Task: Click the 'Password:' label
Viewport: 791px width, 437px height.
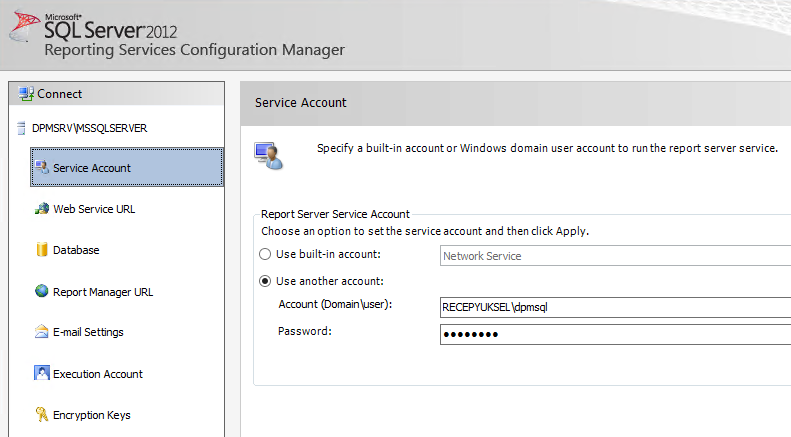Action: (x=305, y=331)
